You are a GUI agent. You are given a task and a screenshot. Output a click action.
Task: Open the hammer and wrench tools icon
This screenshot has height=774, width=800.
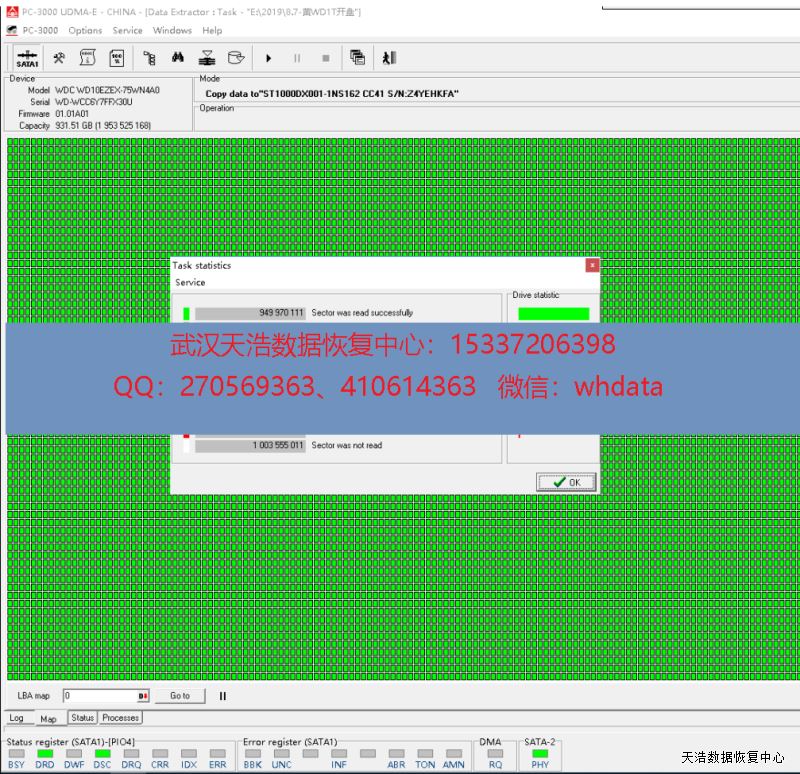click(60, 58)
